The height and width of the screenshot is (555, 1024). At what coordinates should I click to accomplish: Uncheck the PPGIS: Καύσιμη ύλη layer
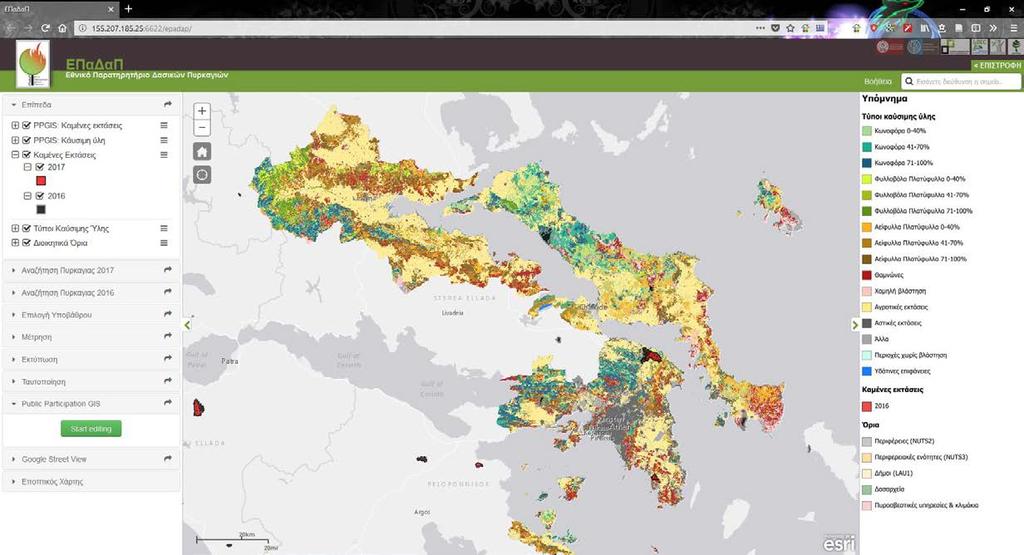27,140
